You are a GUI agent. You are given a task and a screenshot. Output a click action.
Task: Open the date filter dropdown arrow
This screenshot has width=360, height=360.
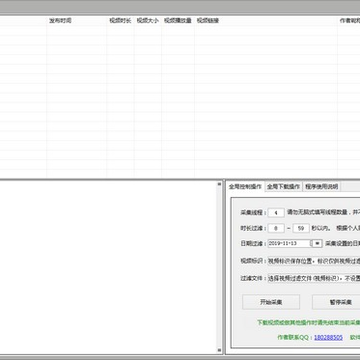click(x=317, y=243)
